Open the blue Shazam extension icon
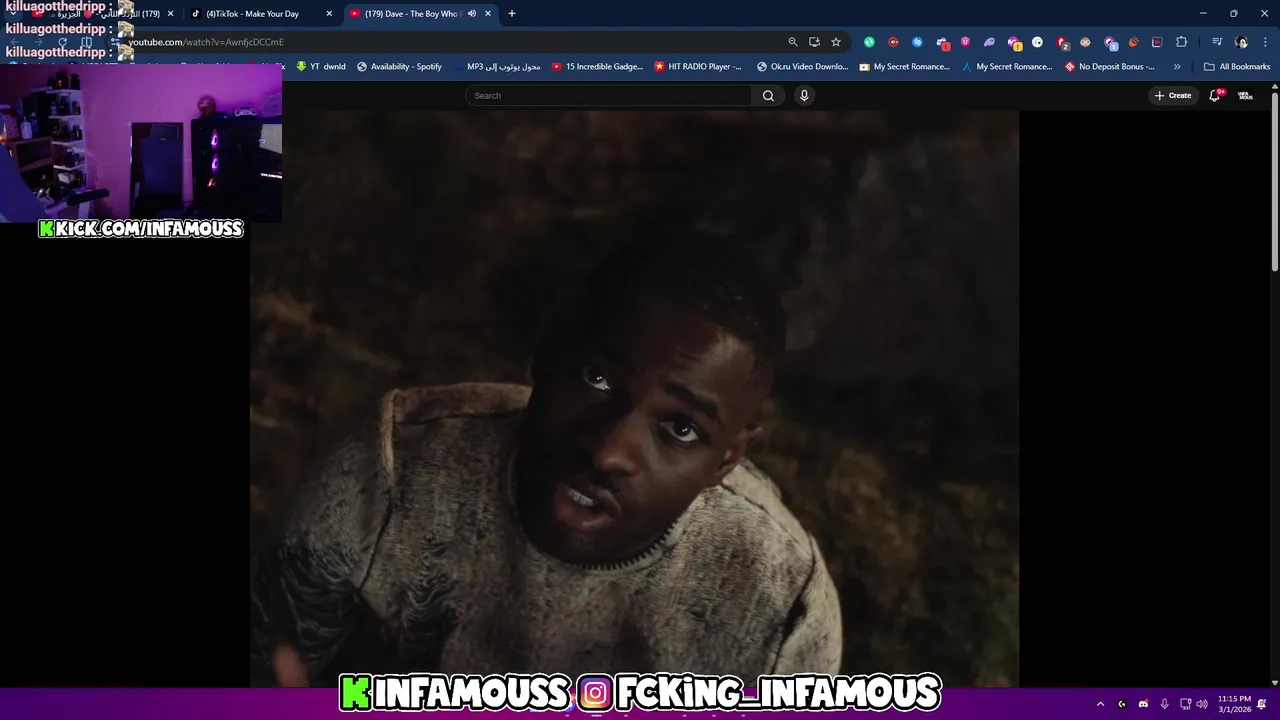Image resolution: width=1280 pixels, height=720 pixels. [x=917, y=42]
